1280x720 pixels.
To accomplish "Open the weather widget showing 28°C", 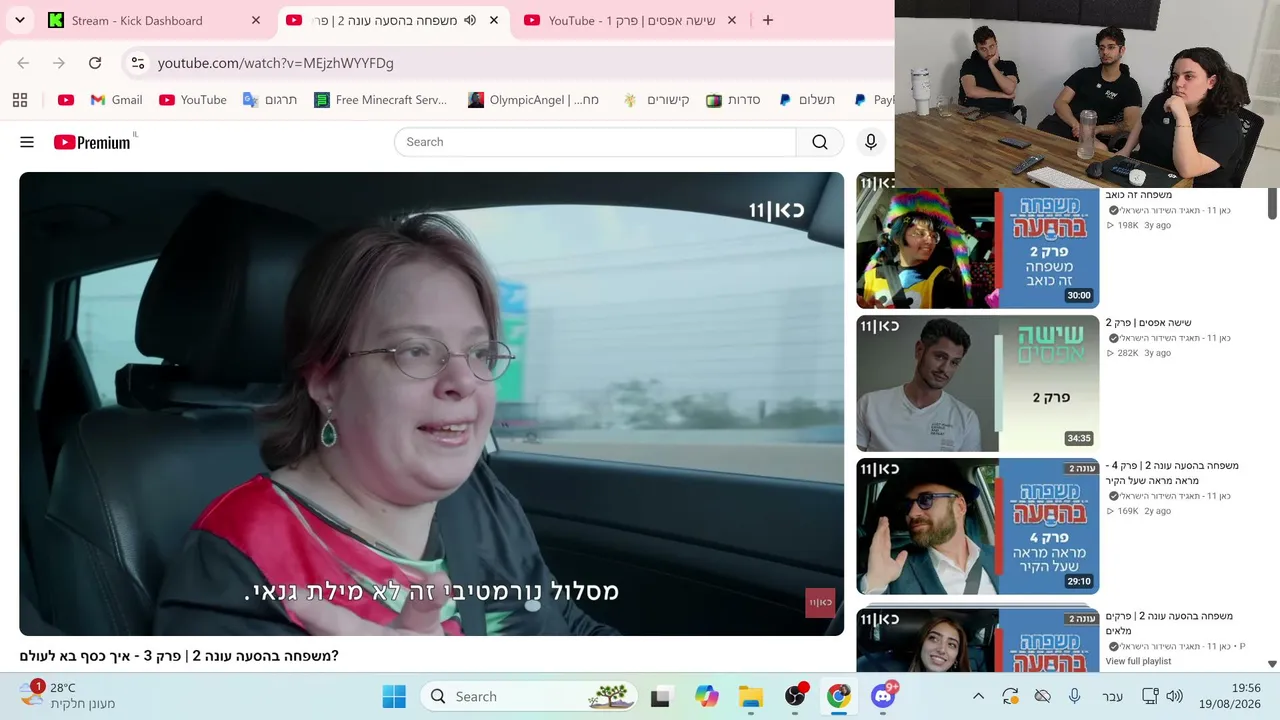I will [x=68, y=696].
